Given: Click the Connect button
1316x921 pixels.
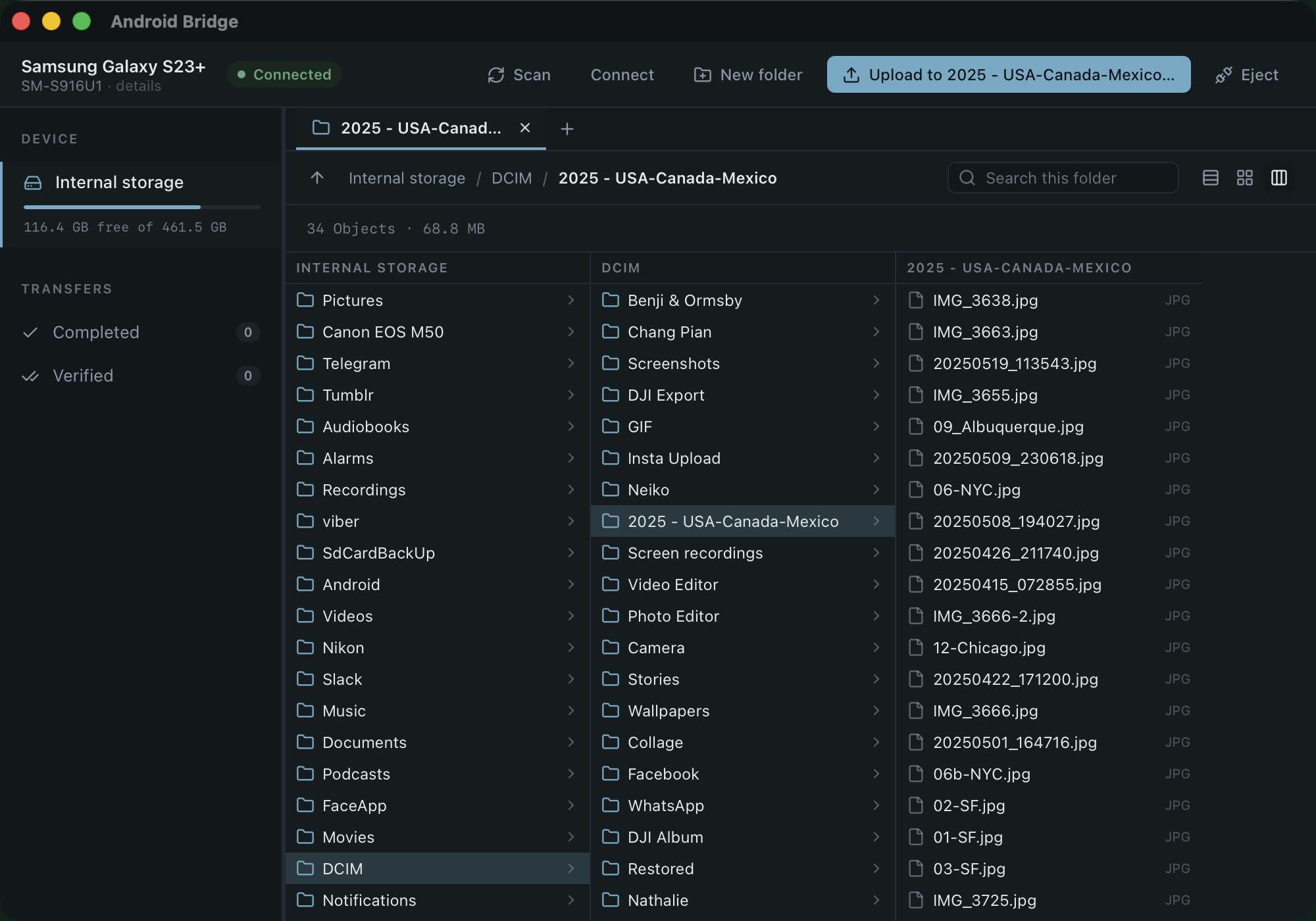Looking at the screenshot, I should pos(622,75).
